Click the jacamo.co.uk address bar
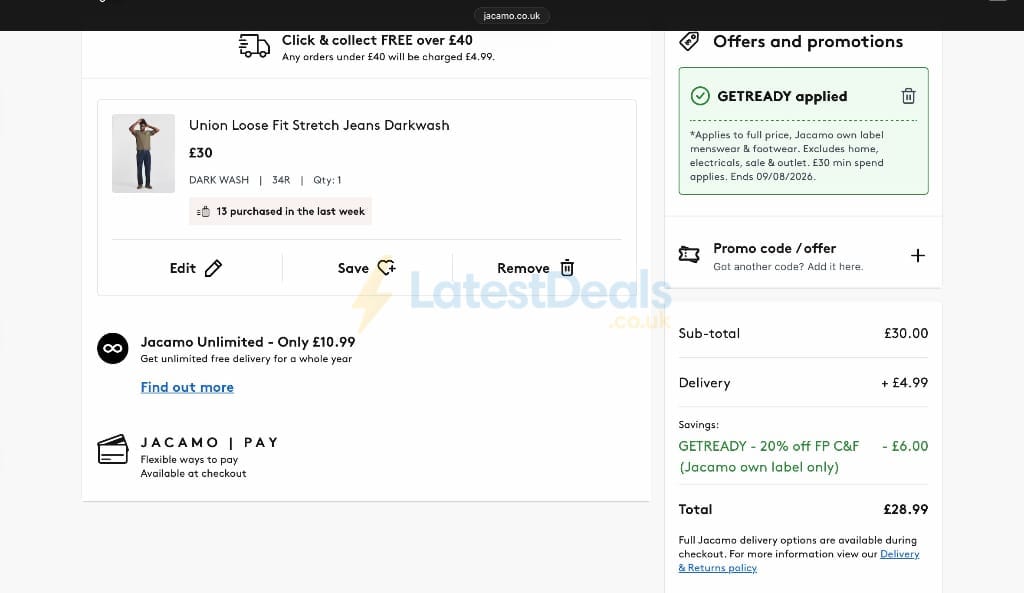Screen dimensions: 1024x593 click(511, 16)
